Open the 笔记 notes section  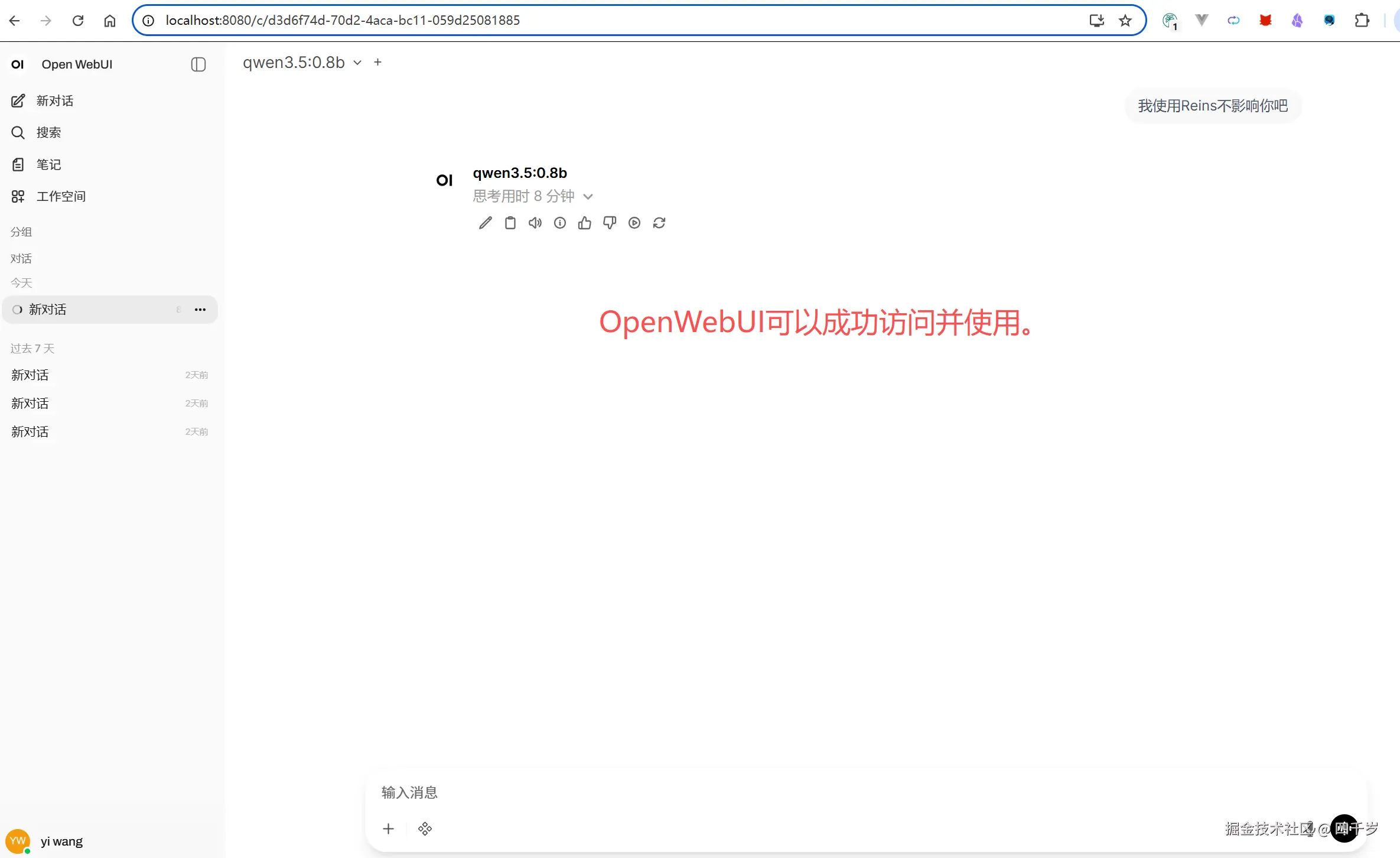click(49, 164)
